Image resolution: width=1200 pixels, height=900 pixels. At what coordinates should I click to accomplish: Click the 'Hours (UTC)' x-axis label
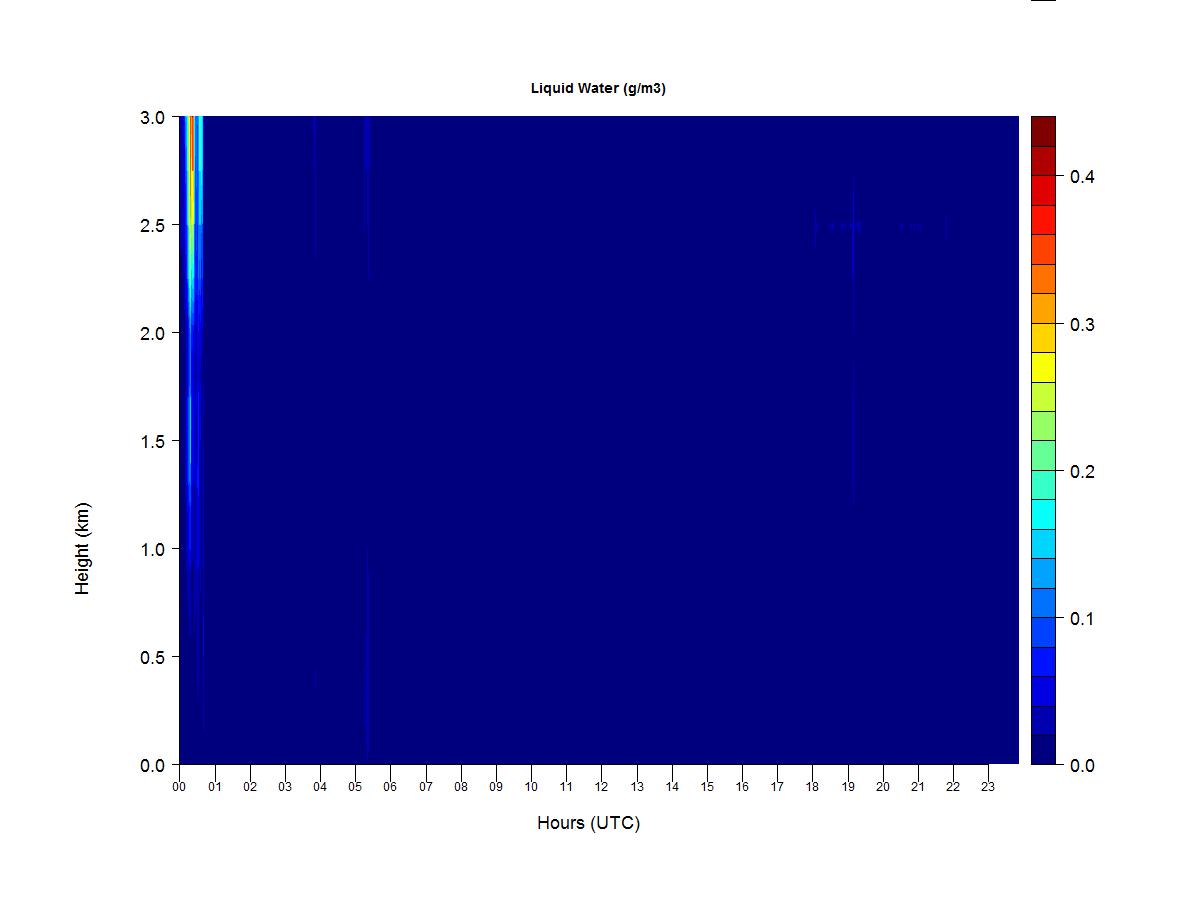coord(588,823)
